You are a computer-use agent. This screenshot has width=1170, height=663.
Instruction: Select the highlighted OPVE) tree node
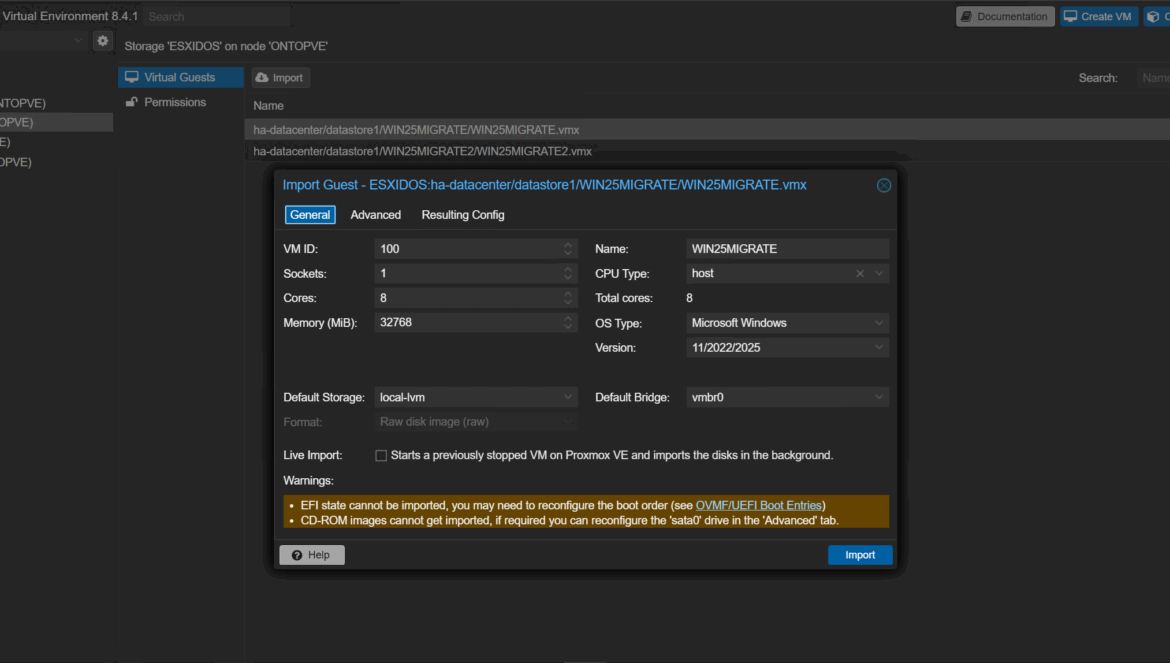tap(56, 122)
